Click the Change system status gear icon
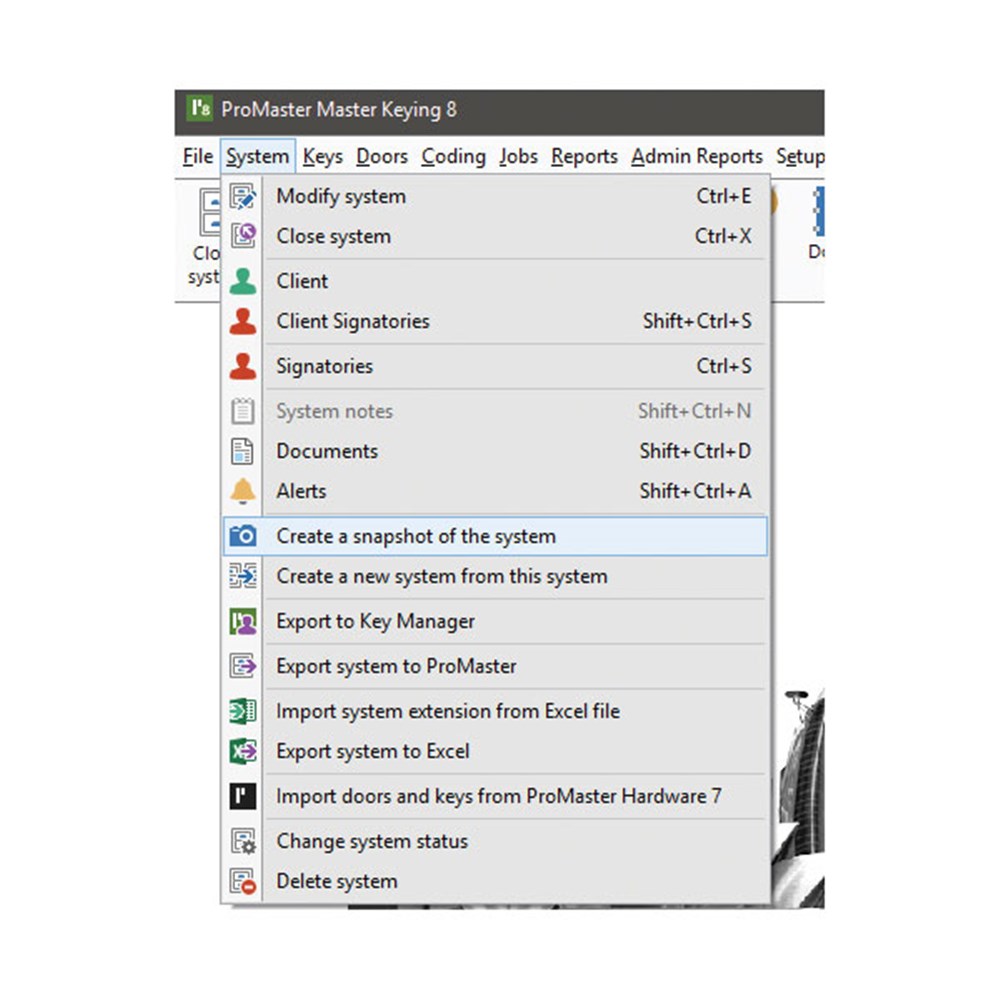This screenshot has width=1000, height=1000. pos(242,841)
